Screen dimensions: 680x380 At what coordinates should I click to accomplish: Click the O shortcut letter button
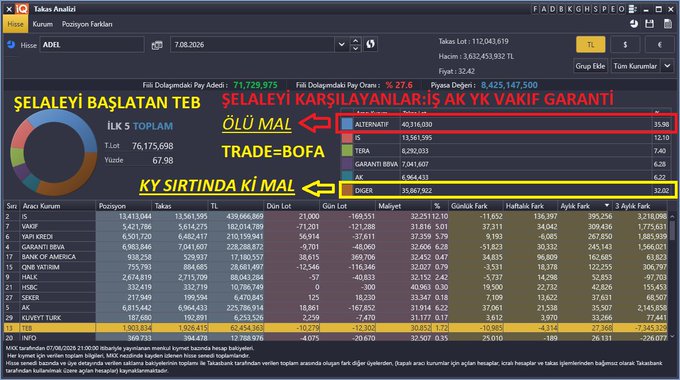622,9
